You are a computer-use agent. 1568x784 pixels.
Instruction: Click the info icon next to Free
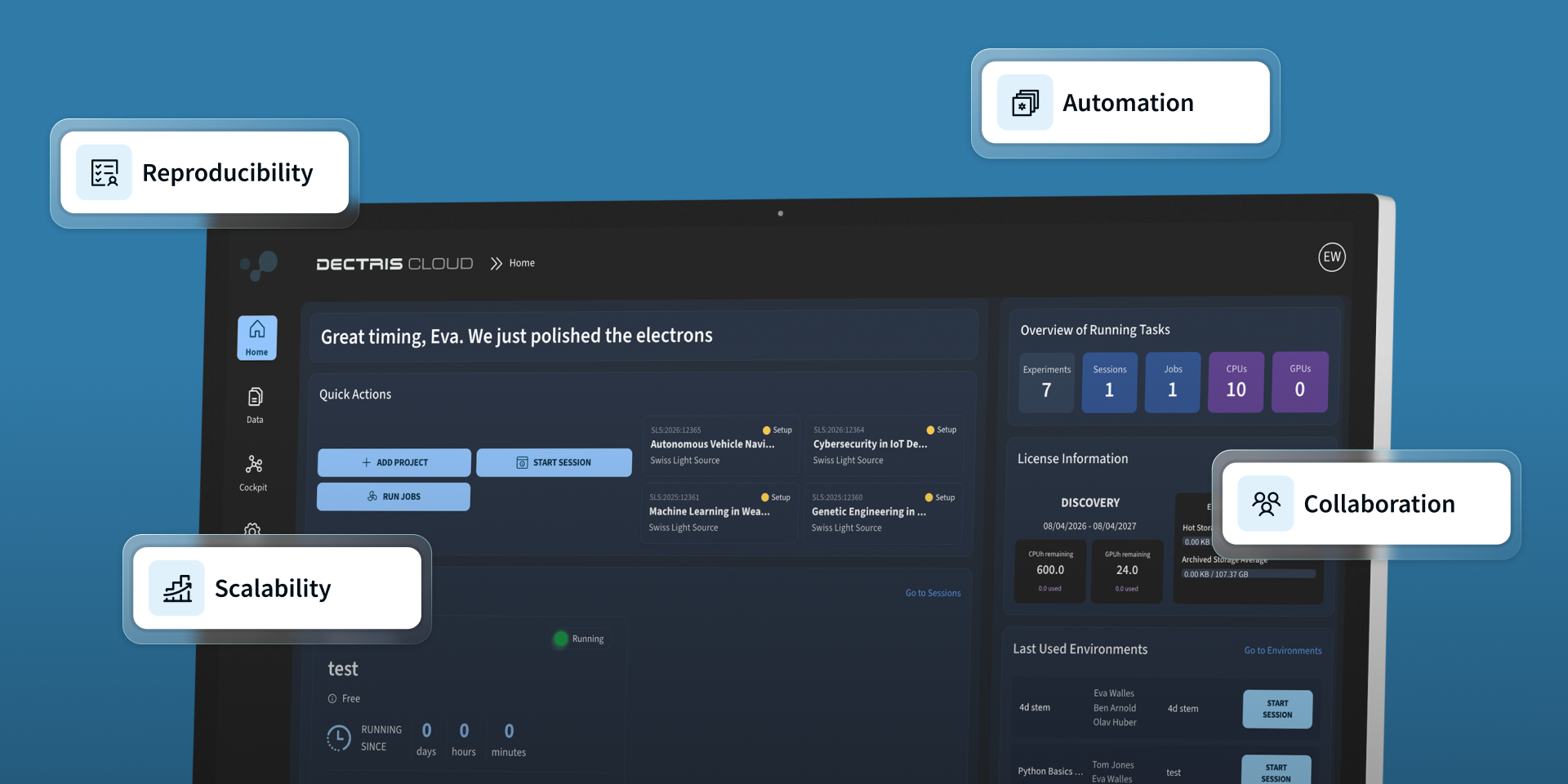(x=332, y=698)
